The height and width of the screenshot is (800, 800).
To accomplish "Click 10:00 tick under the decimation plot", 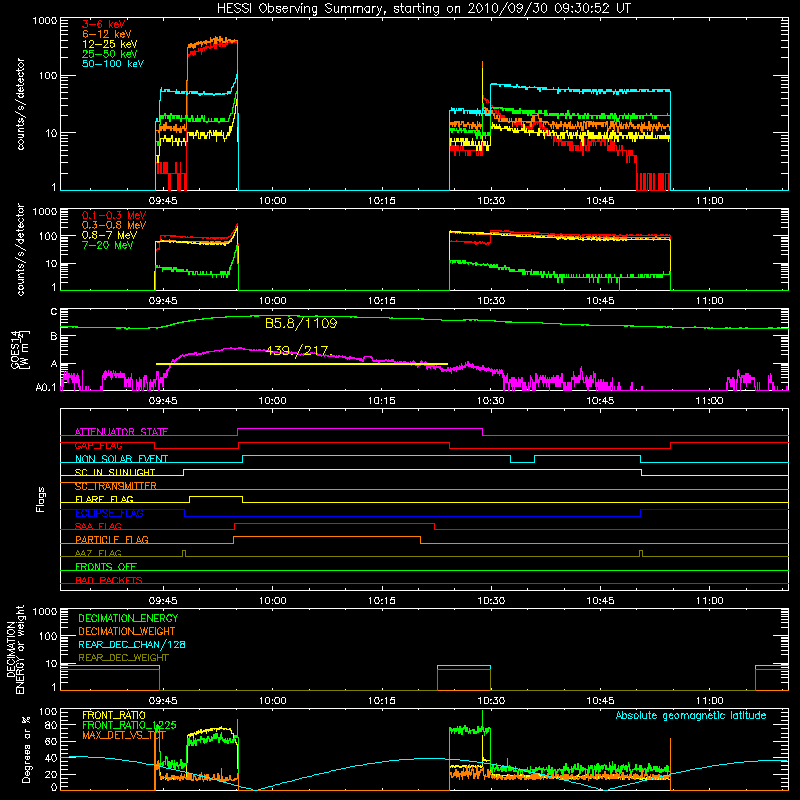I will pyautogui.click(x=272, y=701).
